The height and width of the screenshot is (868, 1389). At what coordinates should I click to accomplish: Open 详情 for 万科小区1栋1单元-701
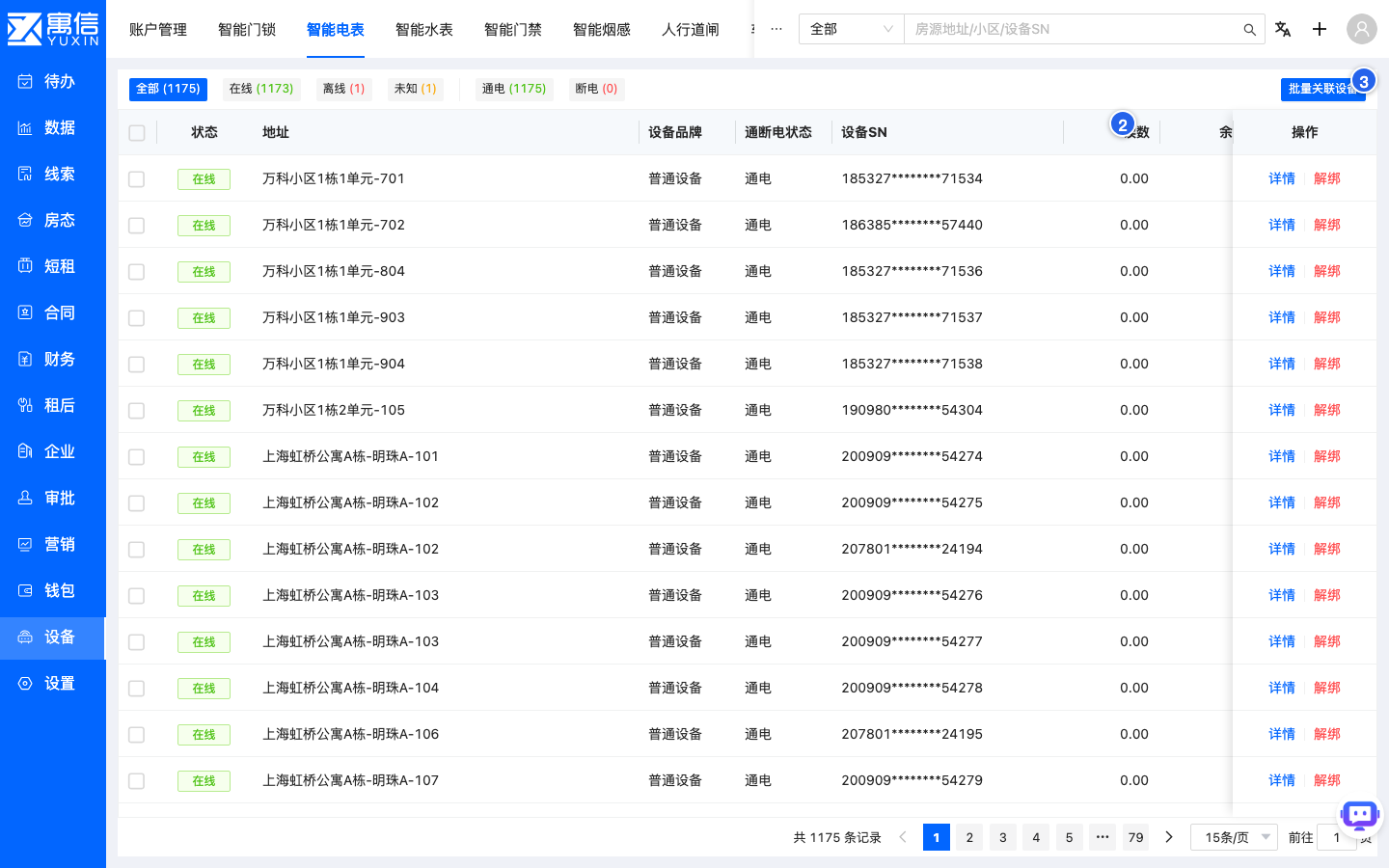[1282, 178]
